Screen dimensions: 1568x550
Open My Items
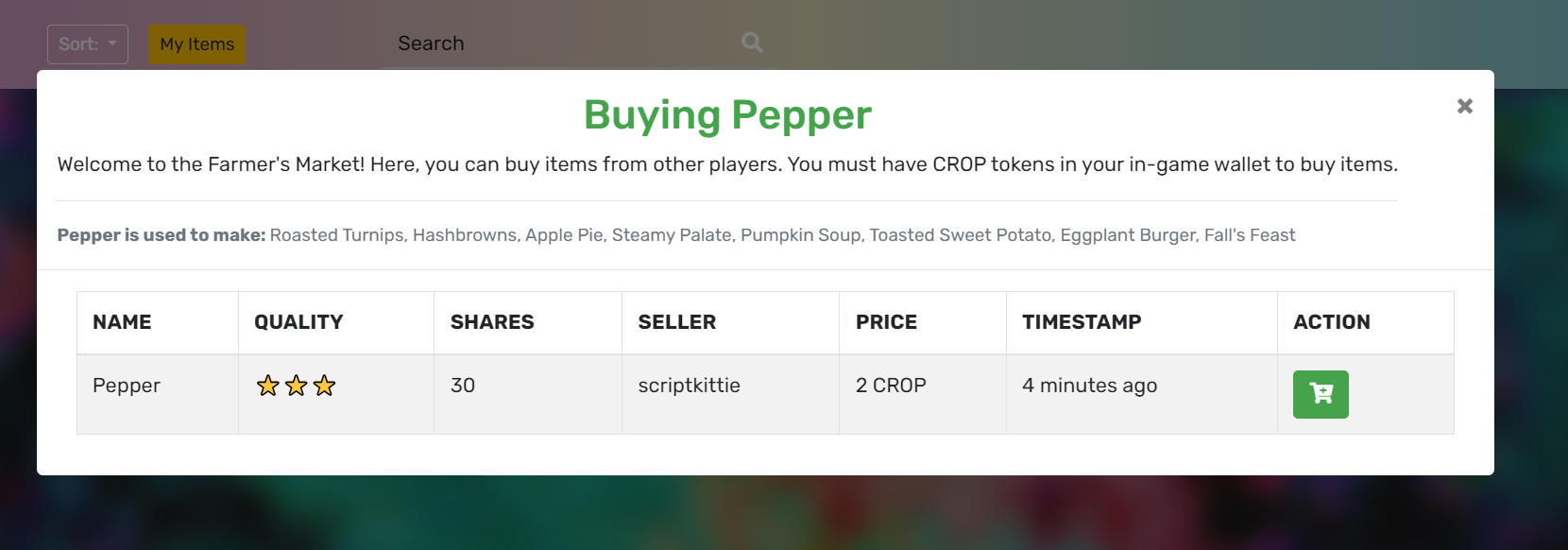tap(196, 44)
